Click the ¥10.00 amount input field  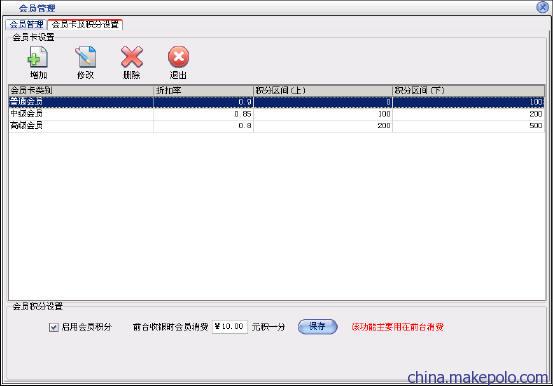230,327
